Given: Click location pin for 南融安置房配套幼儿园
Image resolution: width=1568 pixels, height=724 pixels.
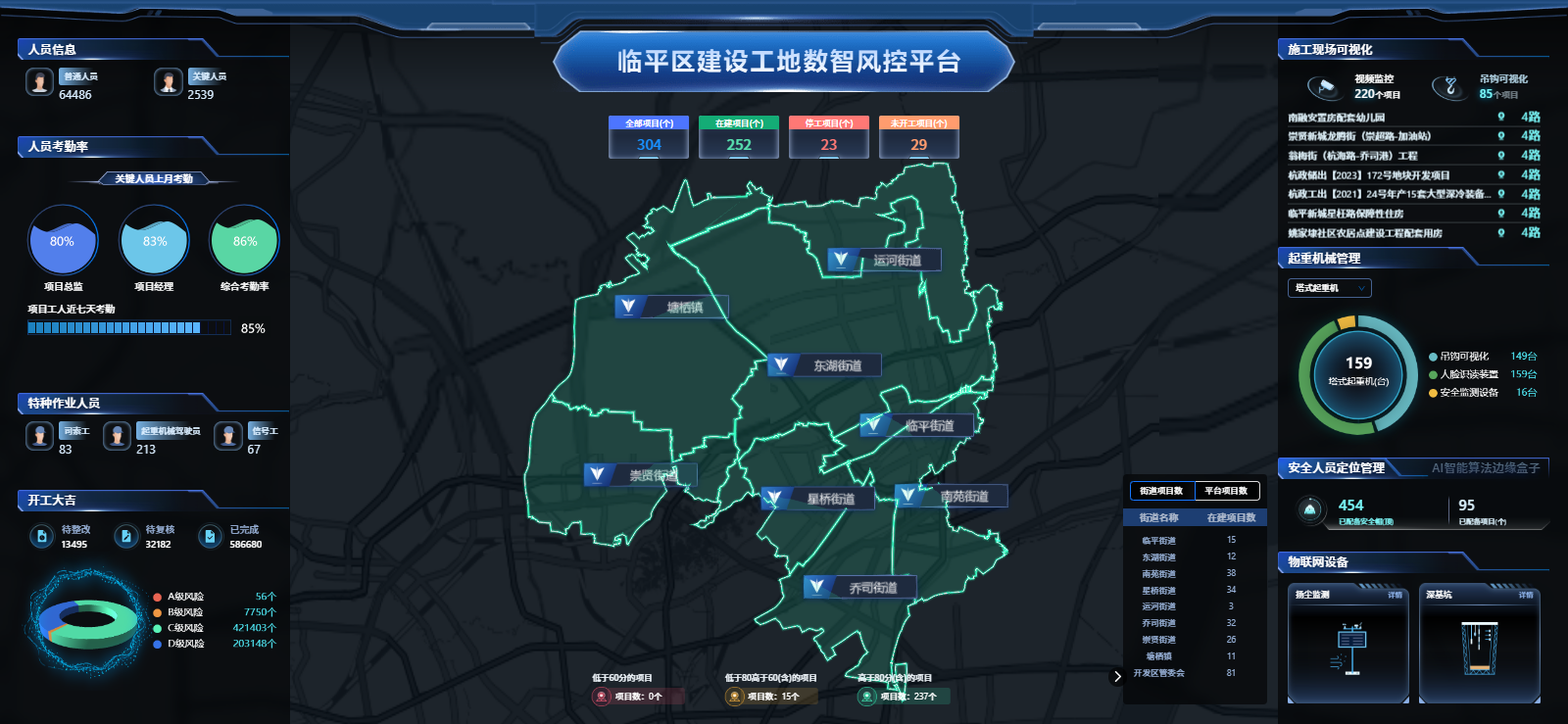Looking at the screenshot, I should 1500,117.
